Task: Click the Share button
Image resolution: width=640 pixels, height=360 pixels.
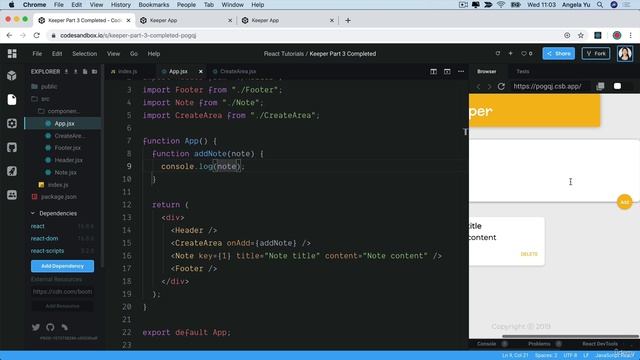Action: click(558, 53)
